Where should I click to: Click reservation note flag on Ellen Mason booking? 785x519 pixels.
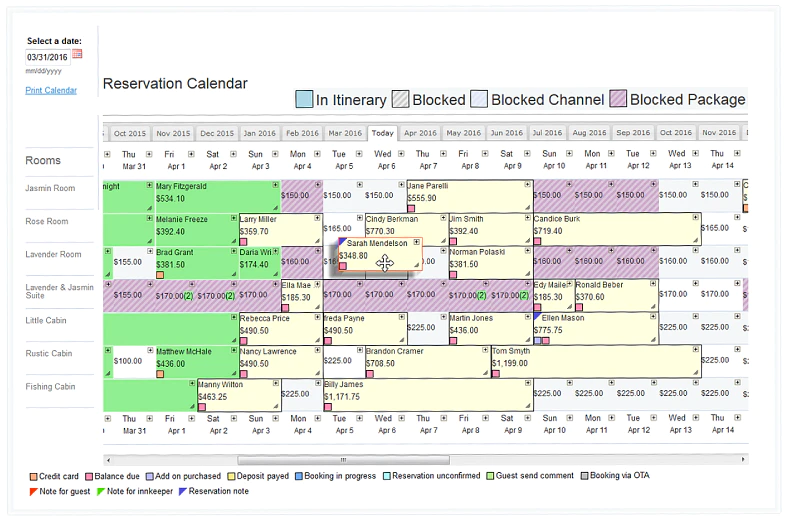pyautogui.click(x=537, y=316)
